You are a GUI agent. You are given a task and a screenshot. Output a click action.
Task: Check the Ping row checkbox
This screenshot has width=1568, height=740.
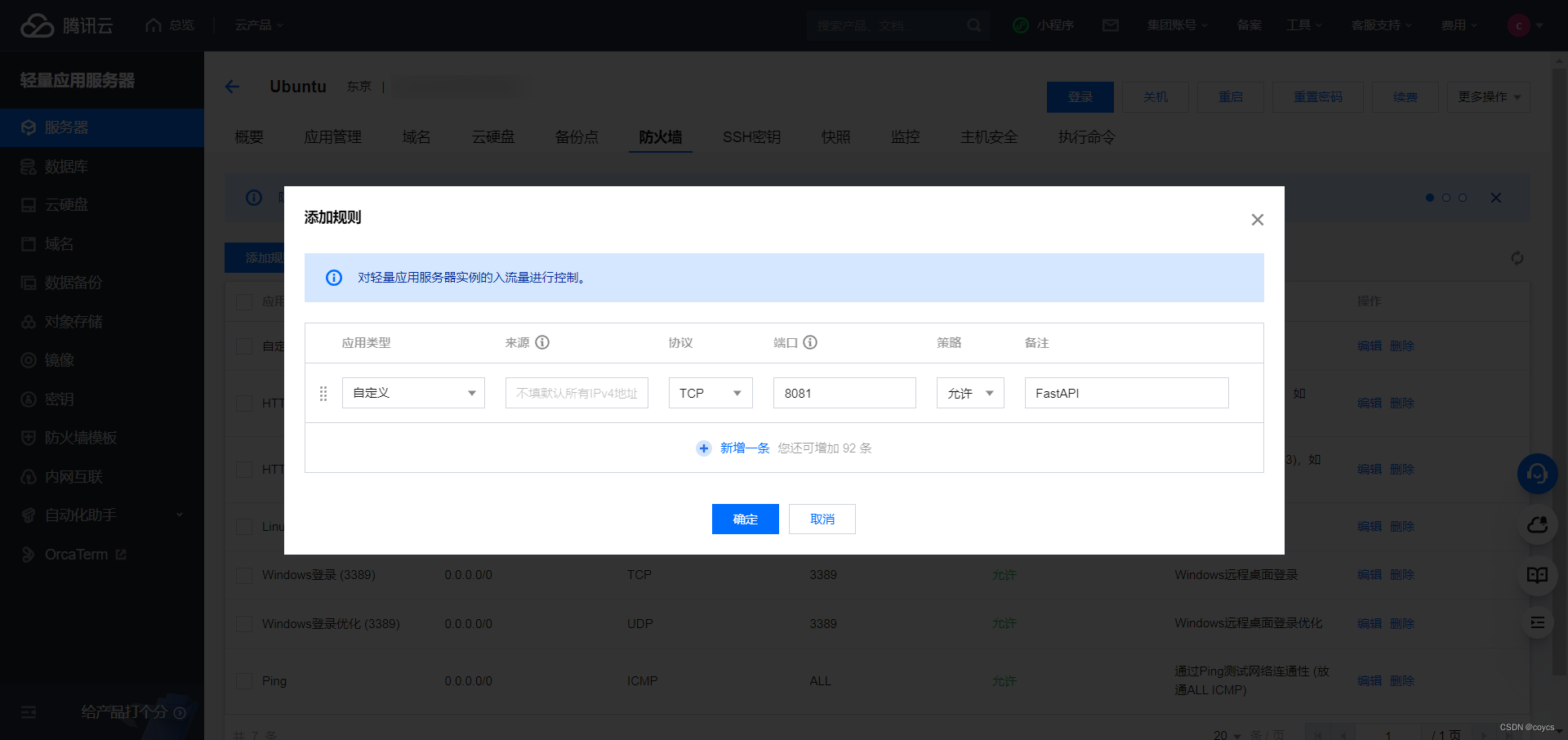coord(244,681)
